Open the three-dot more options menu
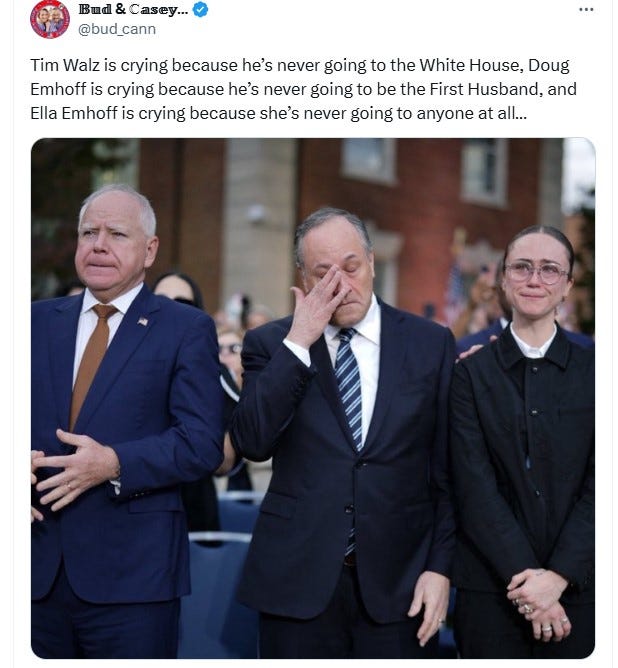Screen dimensions: 618x668 tap(586, 10)
